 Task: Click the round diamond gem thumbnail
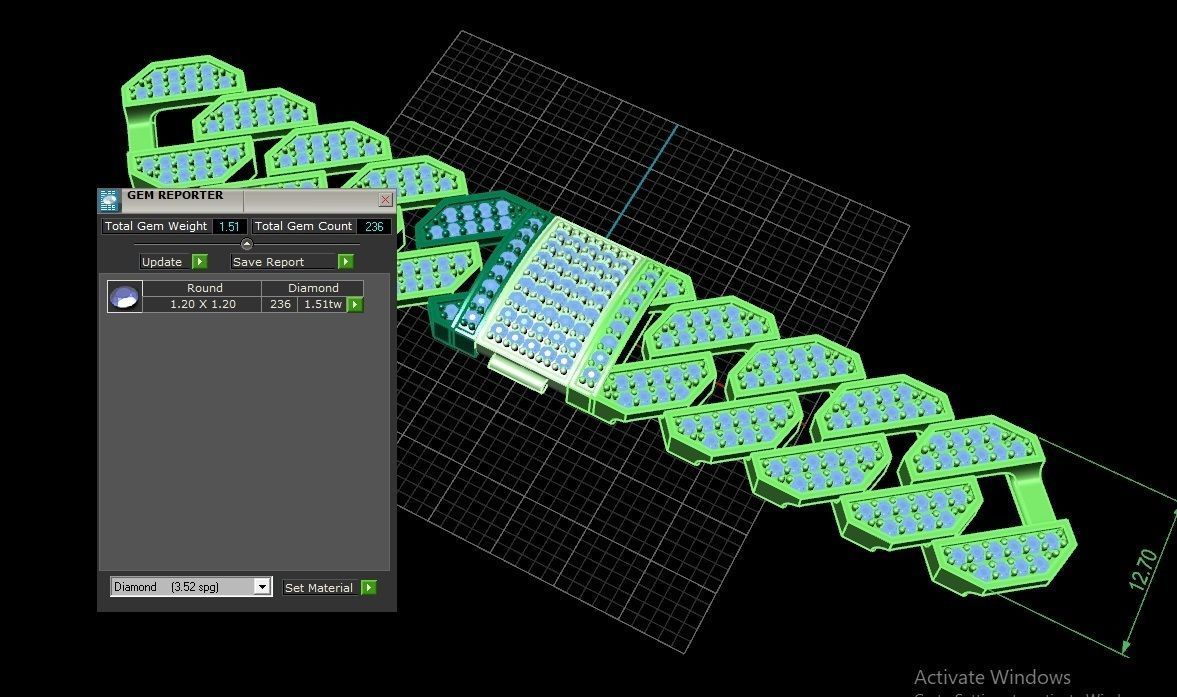(125, 296)
